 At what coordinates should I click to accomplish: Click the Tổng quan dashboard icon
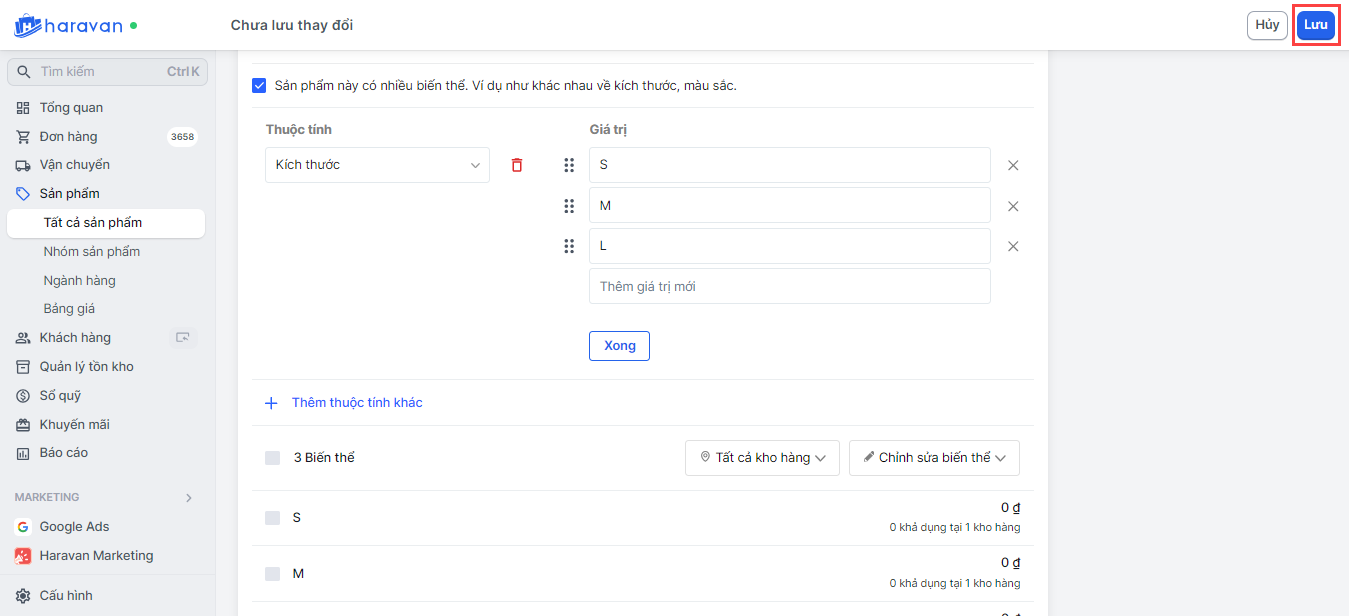click(x=23, y=108)
